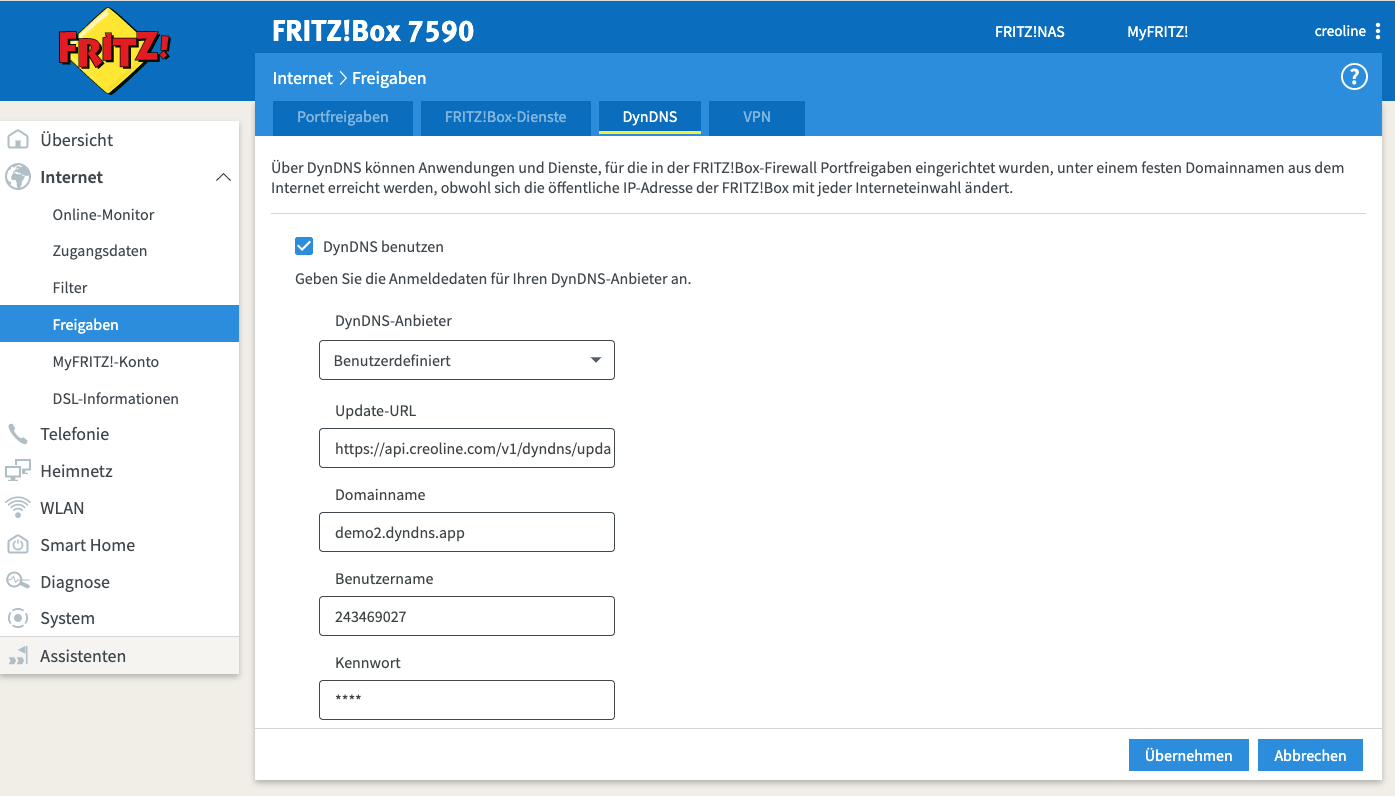This screenshot has height=796, width=1395.
Task: Click the Smart Home icon
Action: [18, 545]
